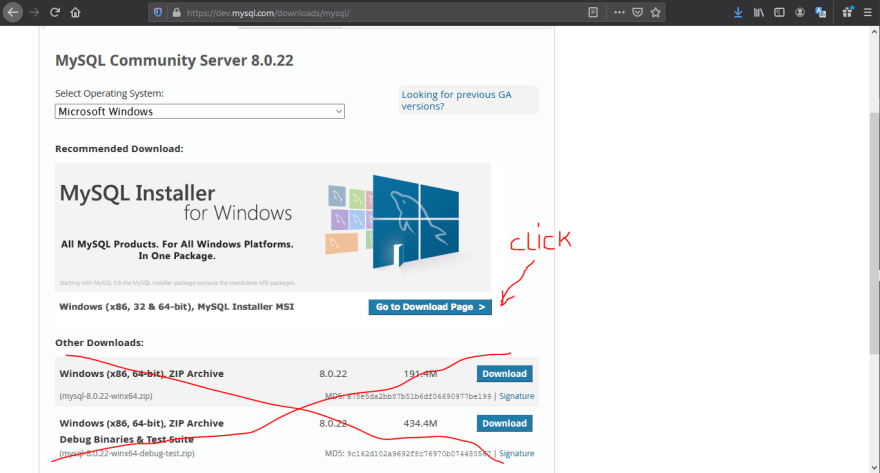Viewport: 880px width, 473px height.
Task: Save page to Pocket
Action: [638, 12]
